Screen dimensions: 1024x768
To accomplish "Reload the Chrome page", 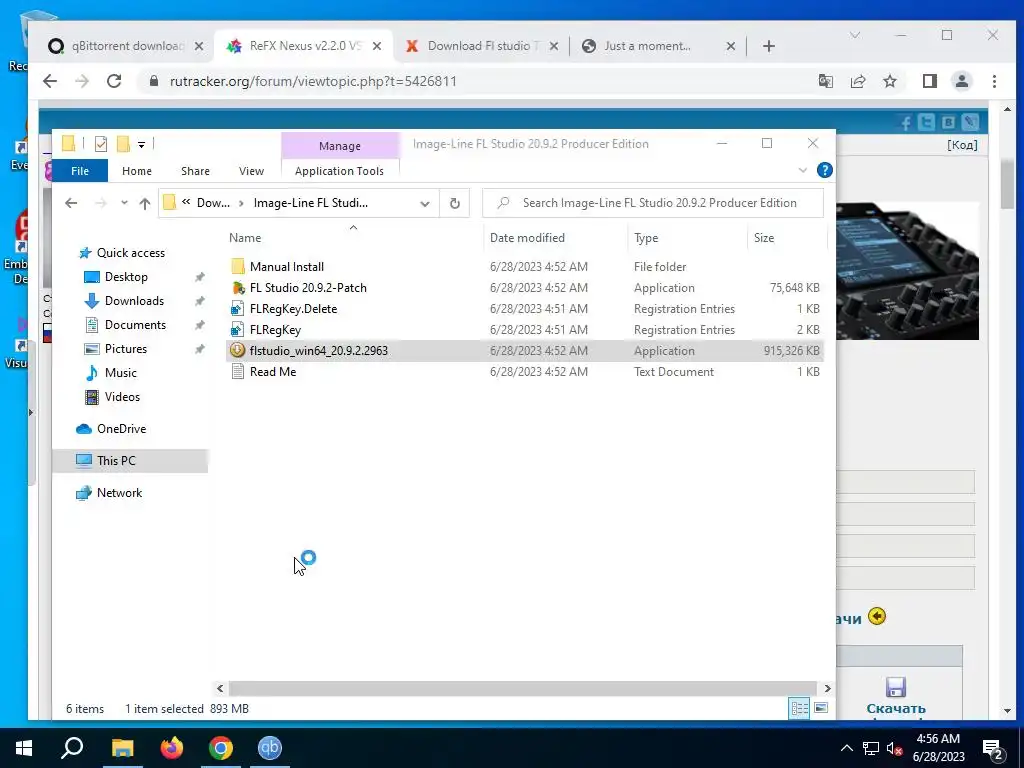I will tap(114, 81).
